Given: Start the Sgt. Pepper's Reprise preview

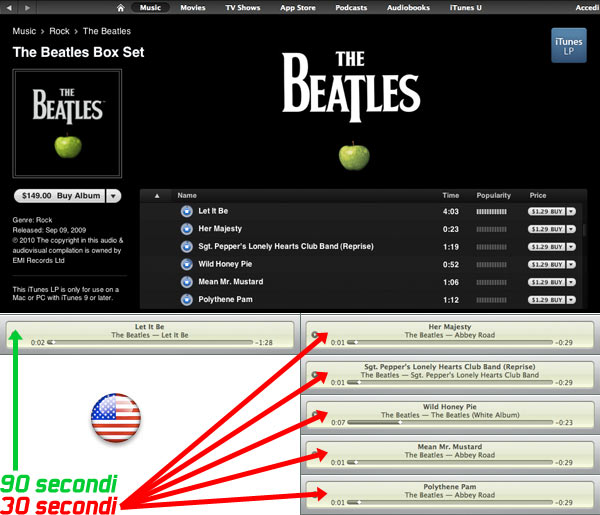Looking at the screenshot, I should coord(186,247).
